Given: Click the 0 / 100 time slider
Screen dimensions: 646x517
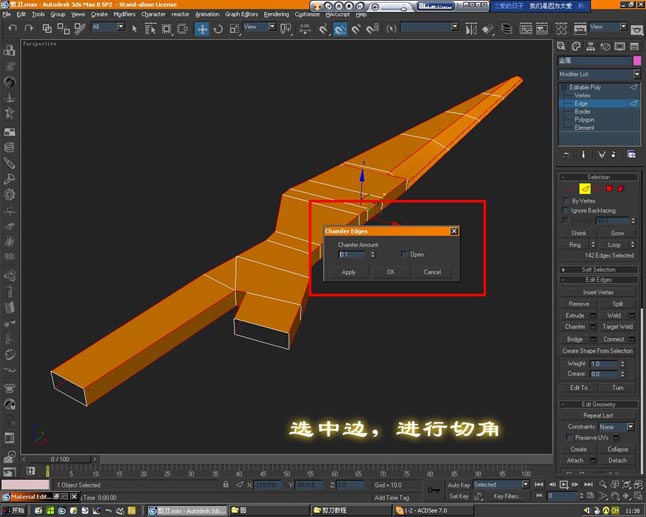Looking at the screenshot, I should tap(60, 459).
